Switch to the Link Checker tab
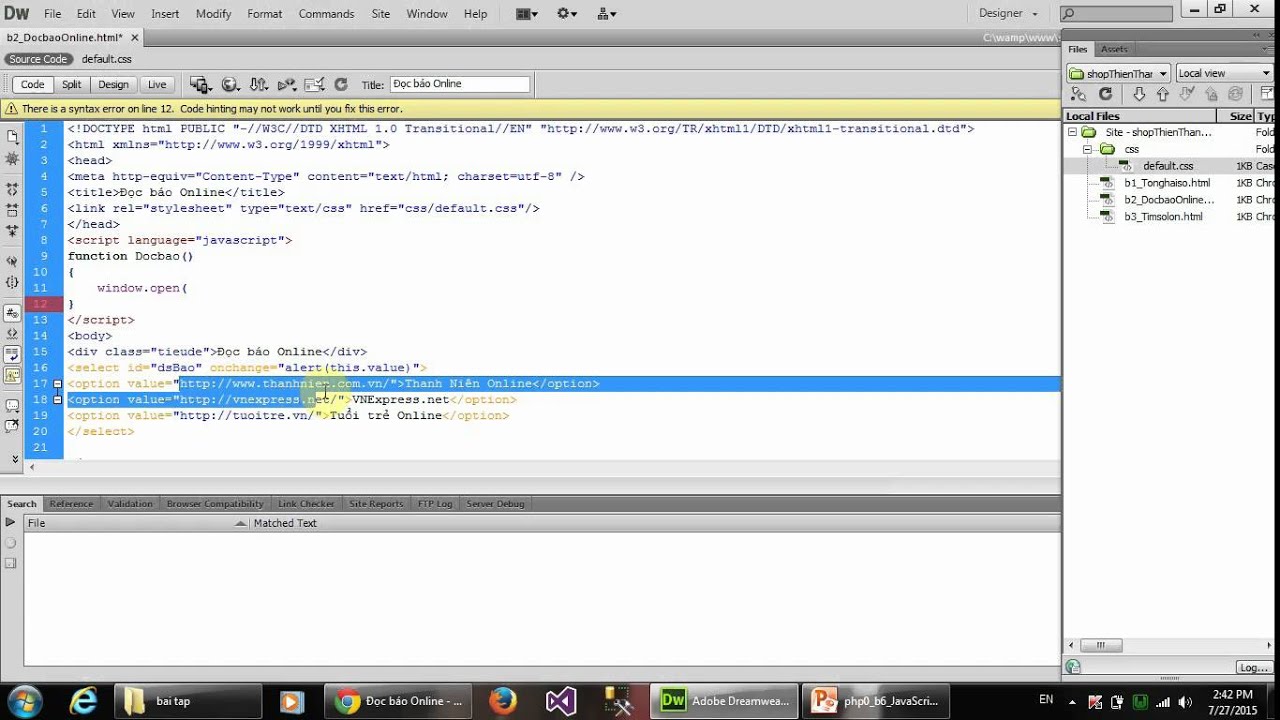 pyautogui.click(x=306, y=504)
